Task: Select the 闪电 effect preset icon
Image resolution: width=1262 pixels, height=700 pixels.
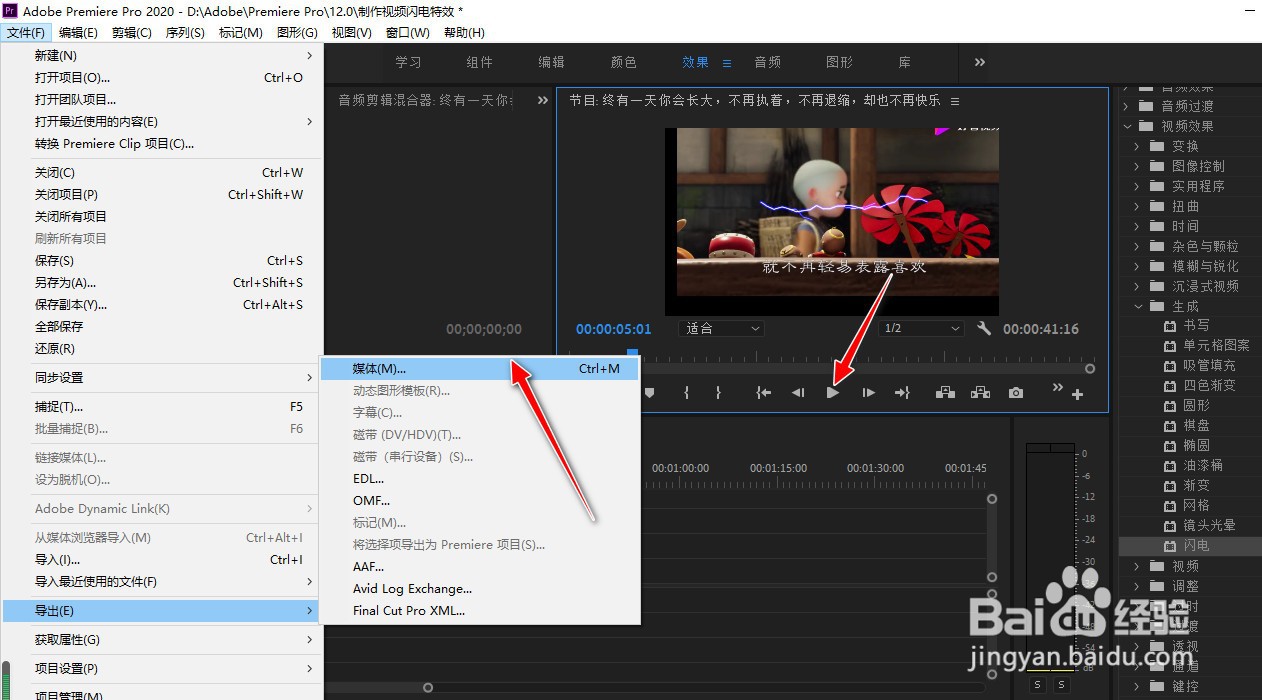Action: (x=1170, y=546)
